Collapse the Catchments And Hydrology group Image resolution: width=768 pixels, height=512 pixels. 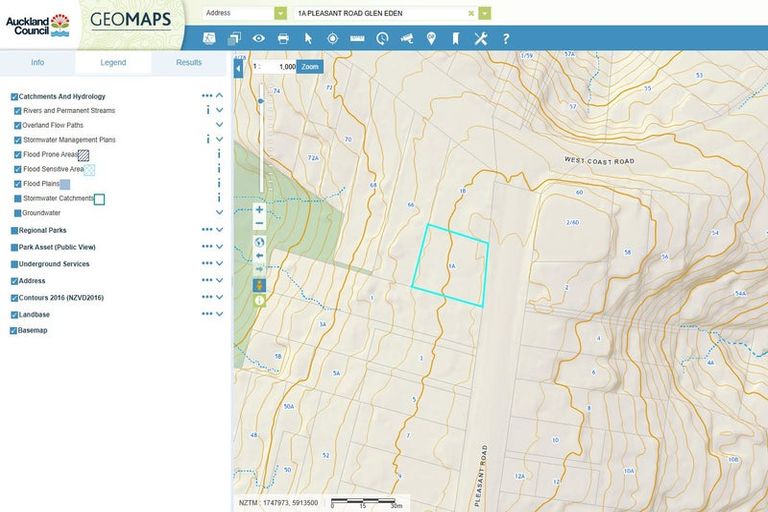tap(219, 97)
